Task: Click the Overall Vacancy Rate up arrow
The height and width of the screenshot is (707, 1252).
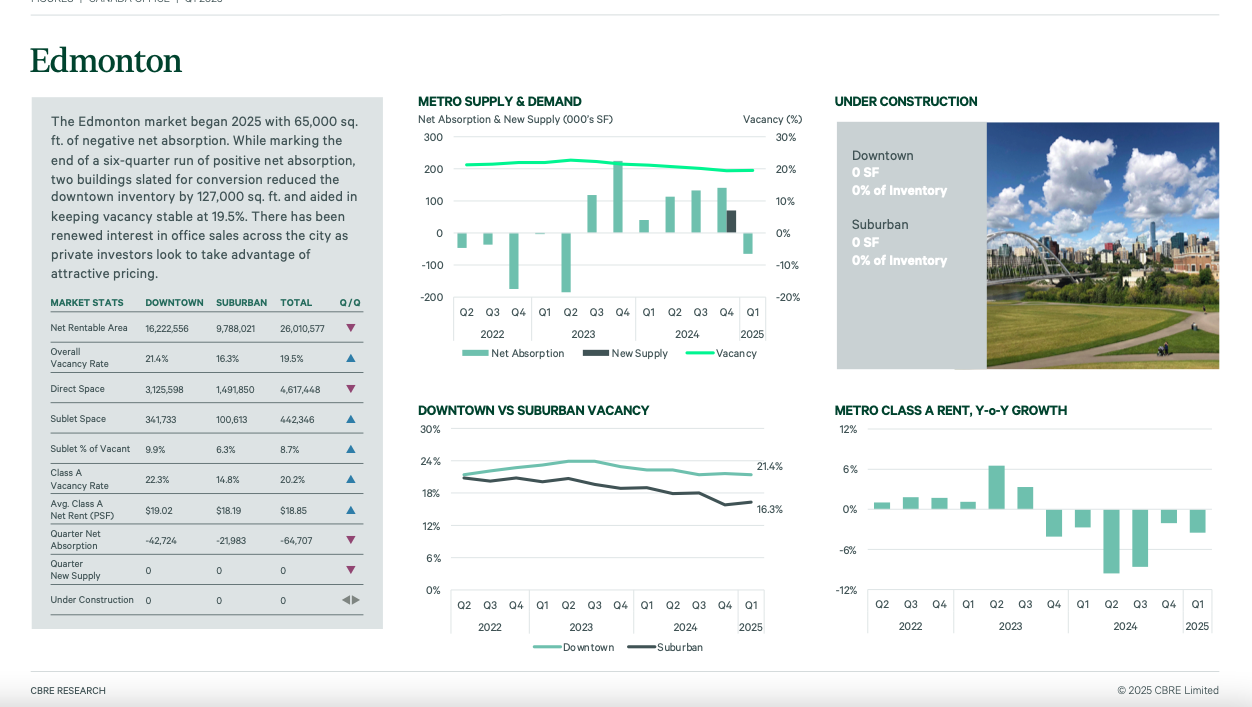Action: [350, 358]
